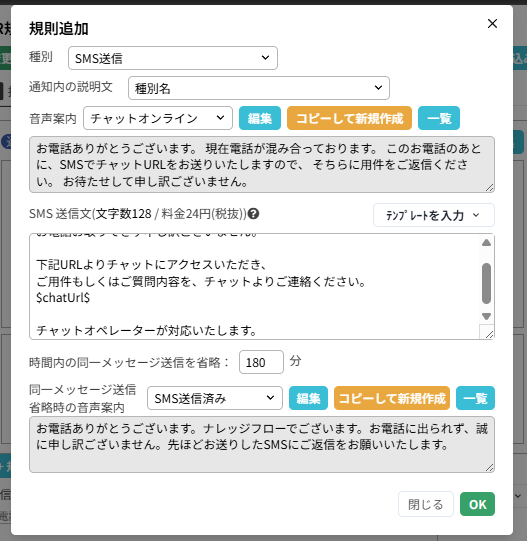Confirm the rule with green OK button
The height and width of the screenshot is (541, 527).
pyautogui.click(x=477, y=504)
